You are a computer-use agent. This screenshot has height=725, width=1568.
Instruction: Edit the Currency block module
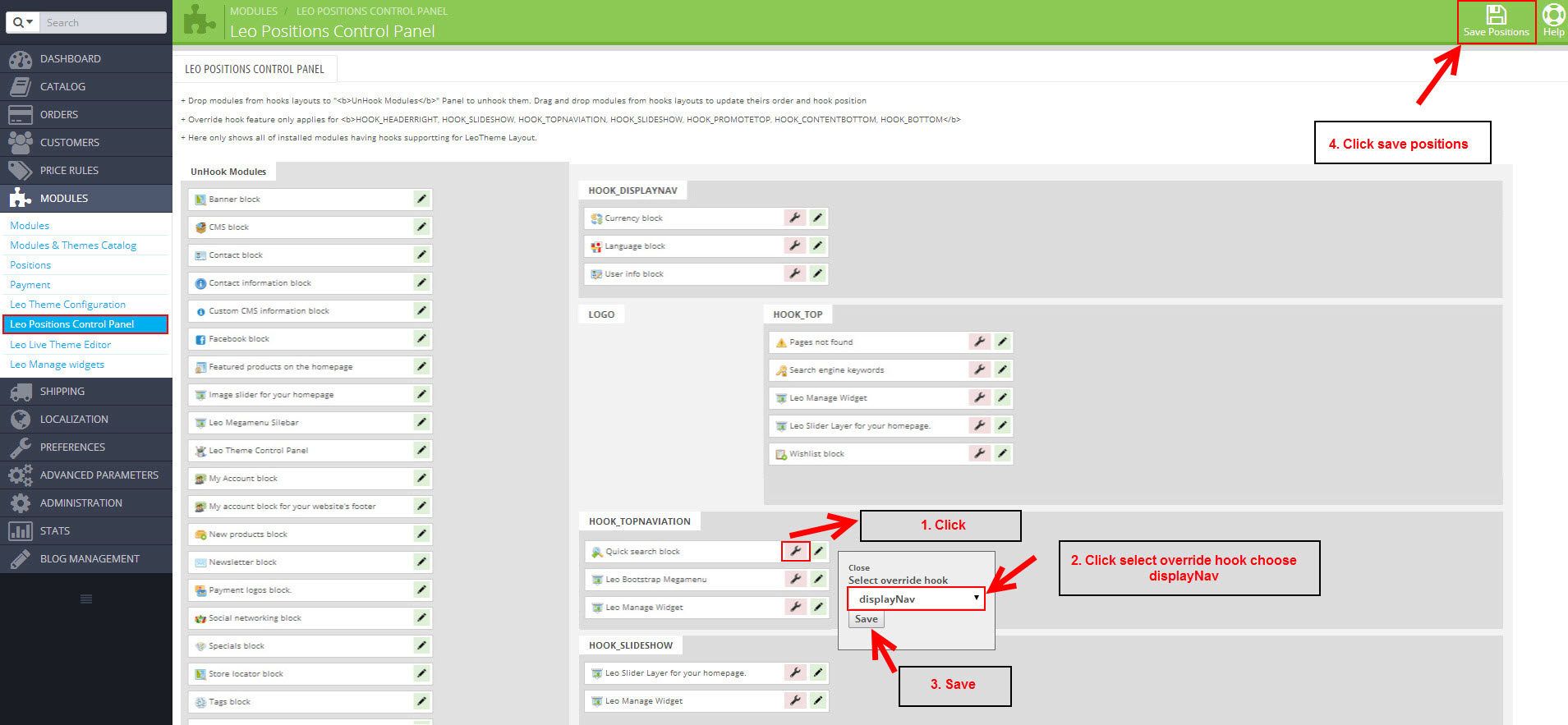pyautogui.click(x=817, y=218)
